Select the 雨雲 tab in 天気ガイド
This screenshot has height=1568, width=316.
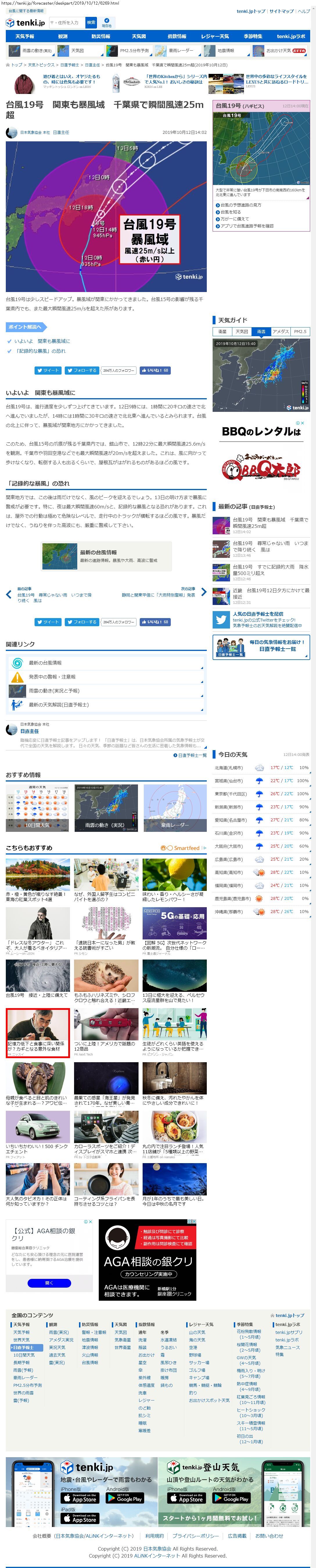click(x=261, y=332)
